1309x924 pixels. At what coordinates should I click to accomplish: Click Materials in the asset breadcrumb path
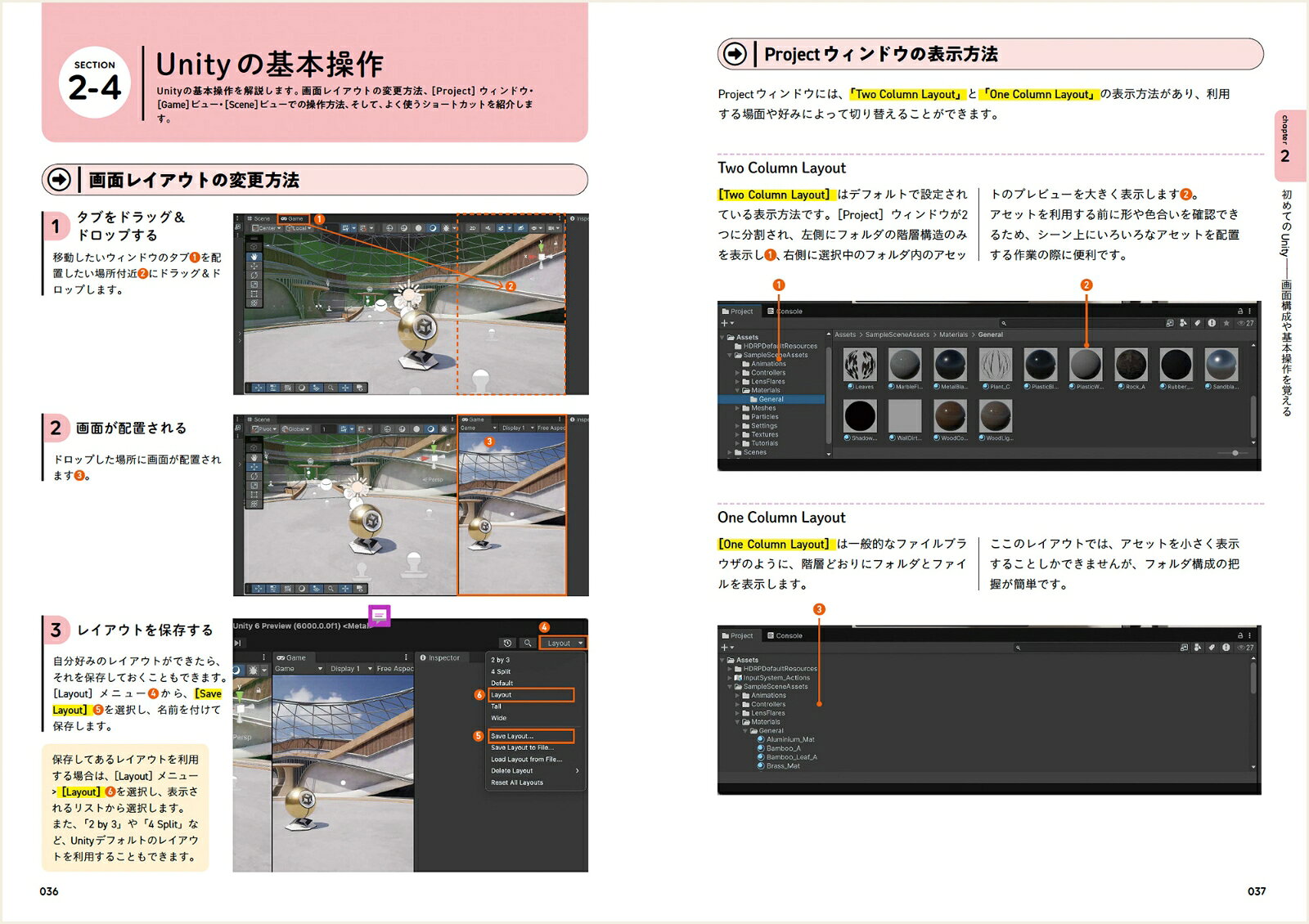[953, 334]
